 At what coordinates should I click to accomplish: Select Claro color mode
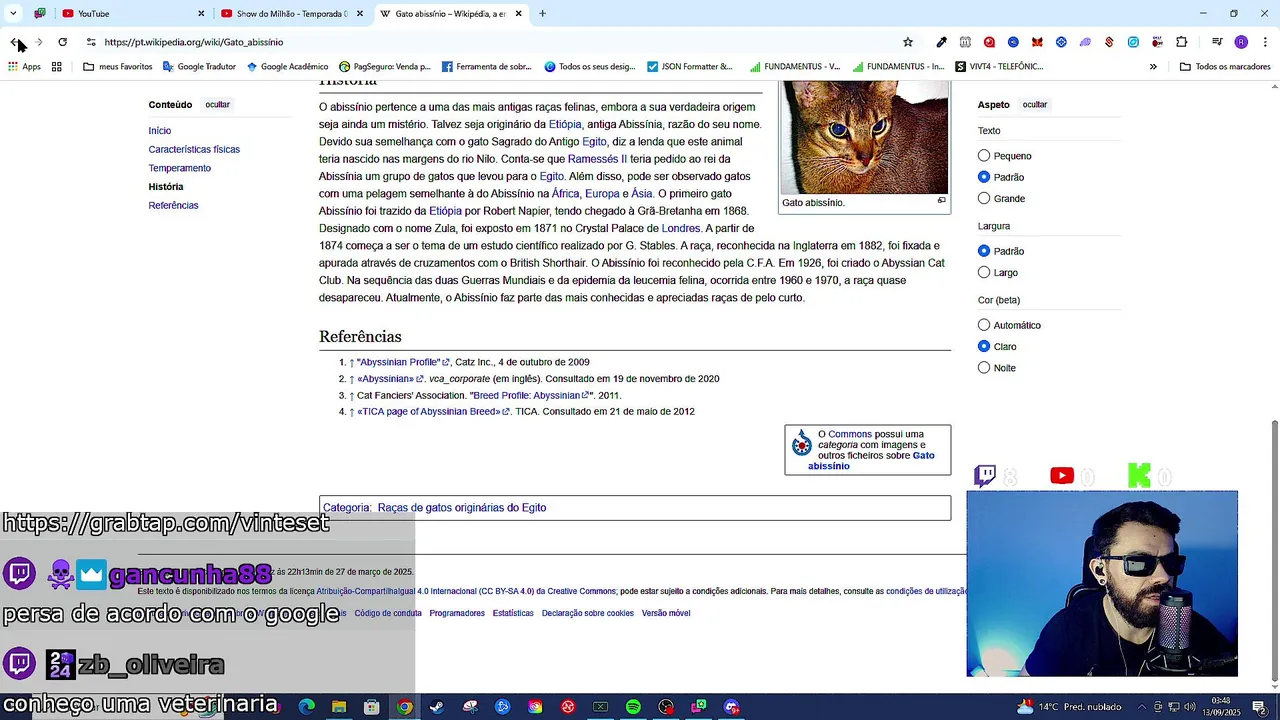(984, 346)
